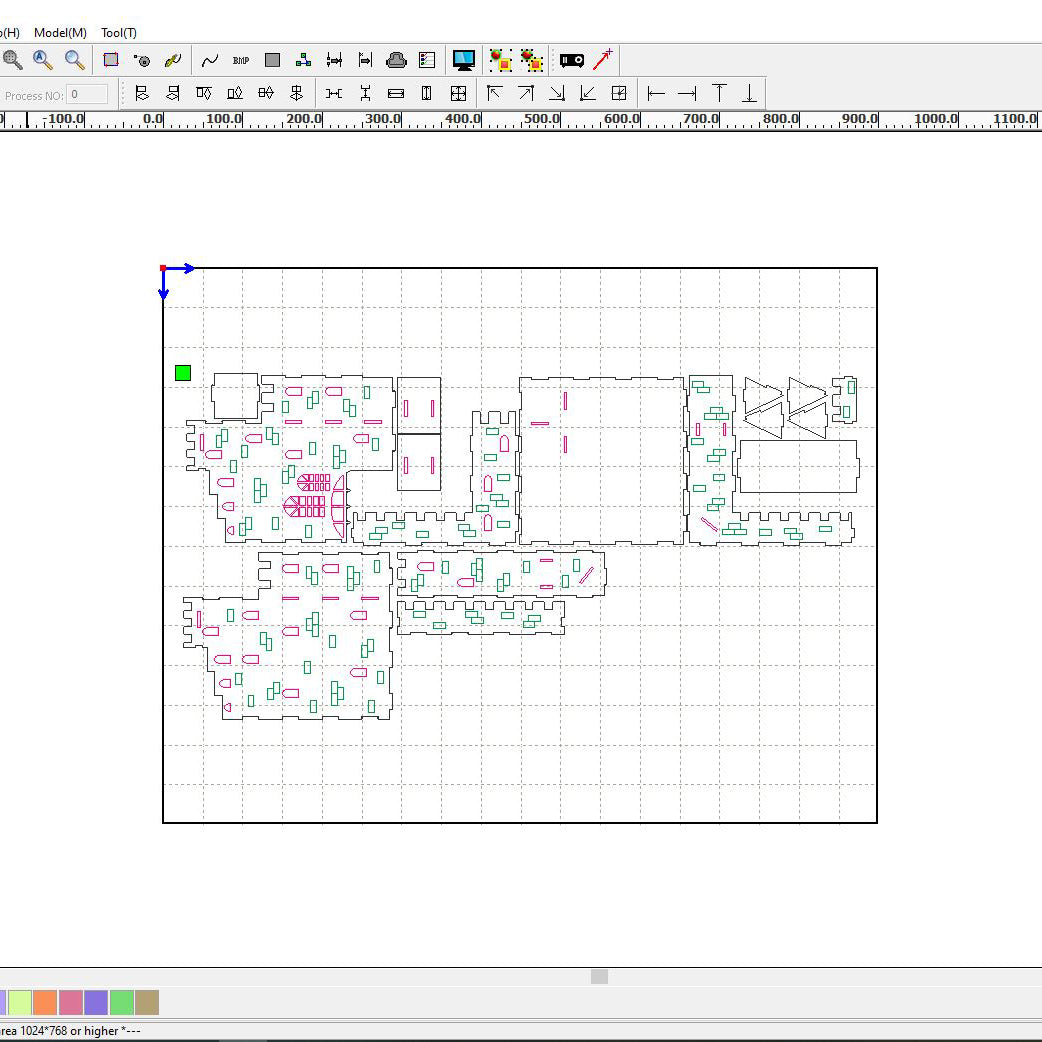Click the center-in-table alignment icon

point(458,93)
